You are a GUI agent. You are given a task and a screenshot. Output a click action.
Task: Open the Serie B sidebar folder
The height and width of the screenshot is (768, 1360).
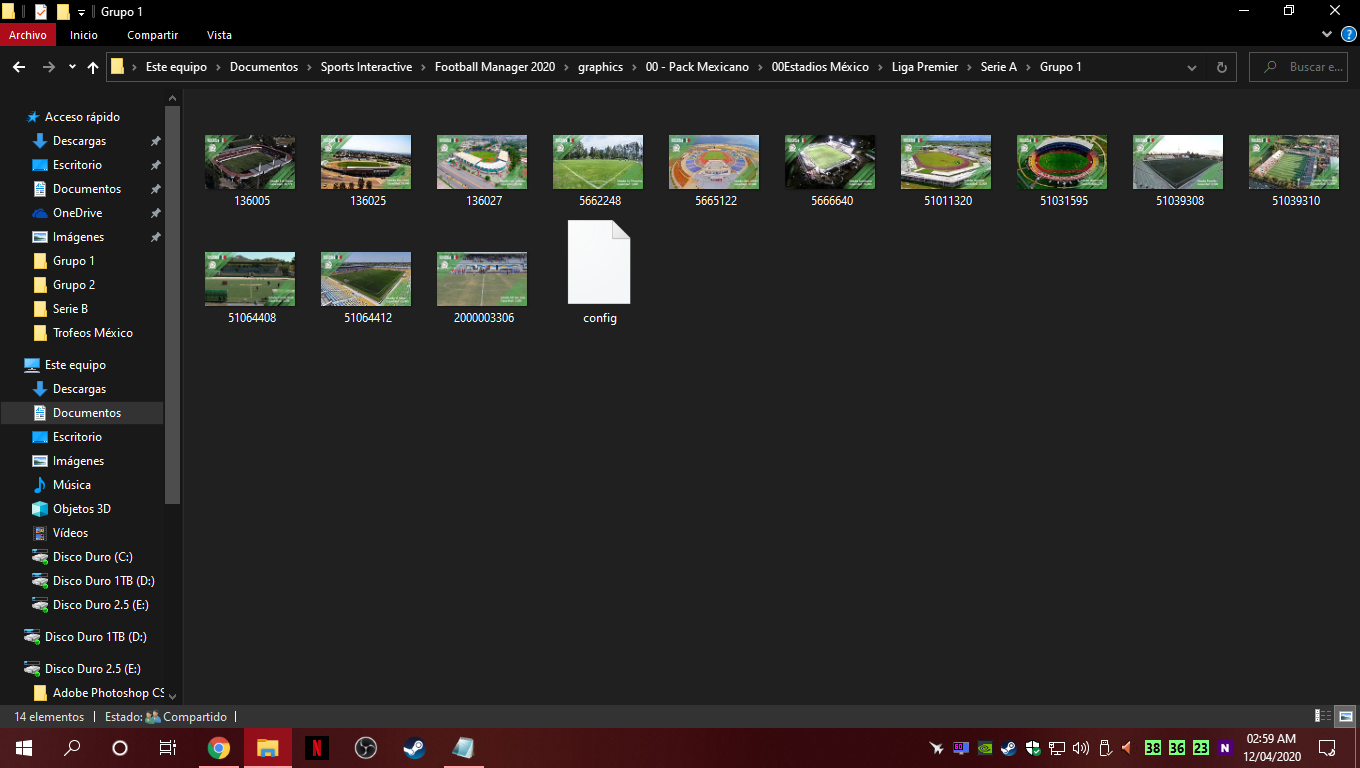click(x=70, y=309)
